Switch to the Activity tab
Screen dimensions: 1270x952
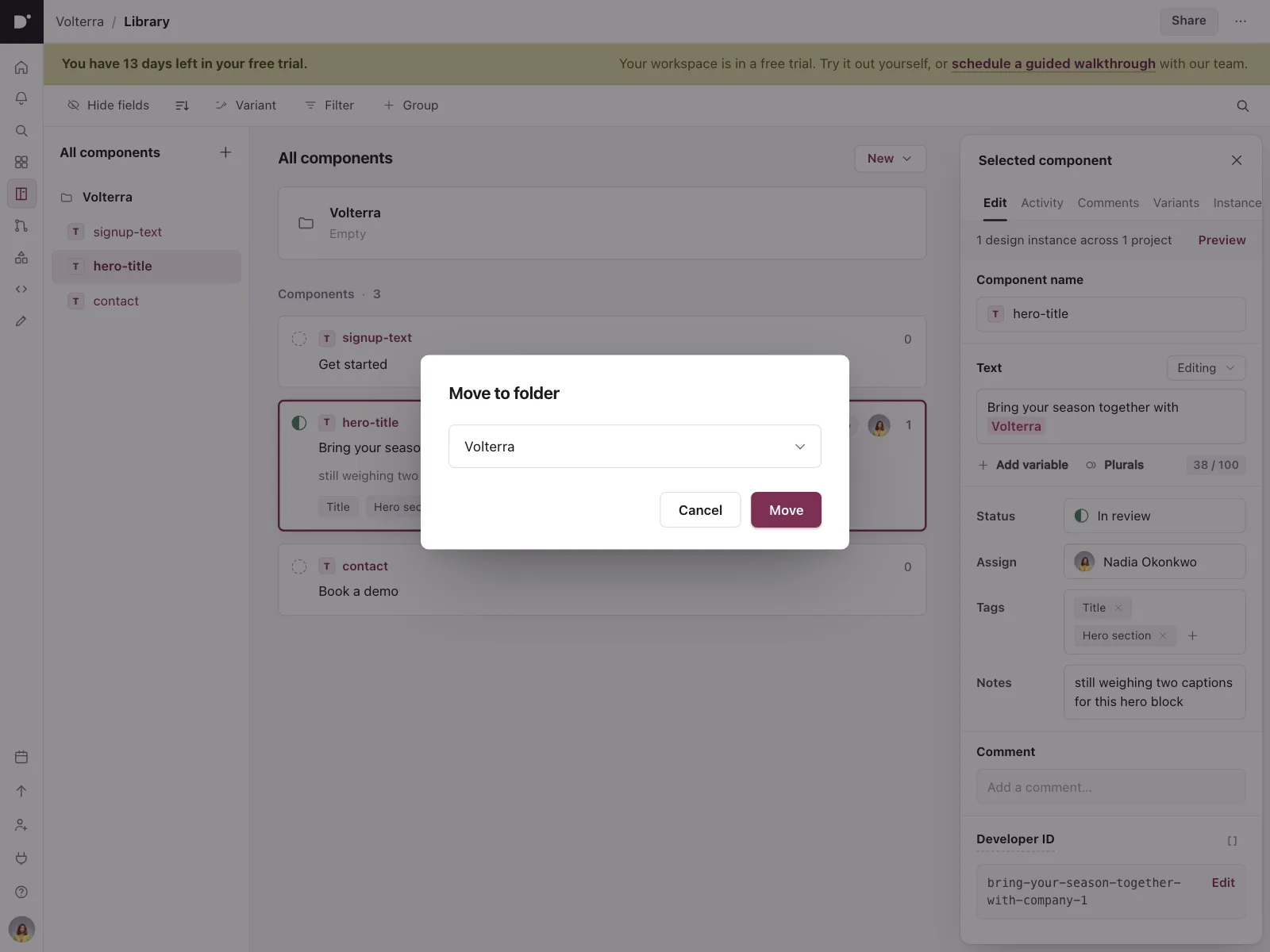point(1041,203)
